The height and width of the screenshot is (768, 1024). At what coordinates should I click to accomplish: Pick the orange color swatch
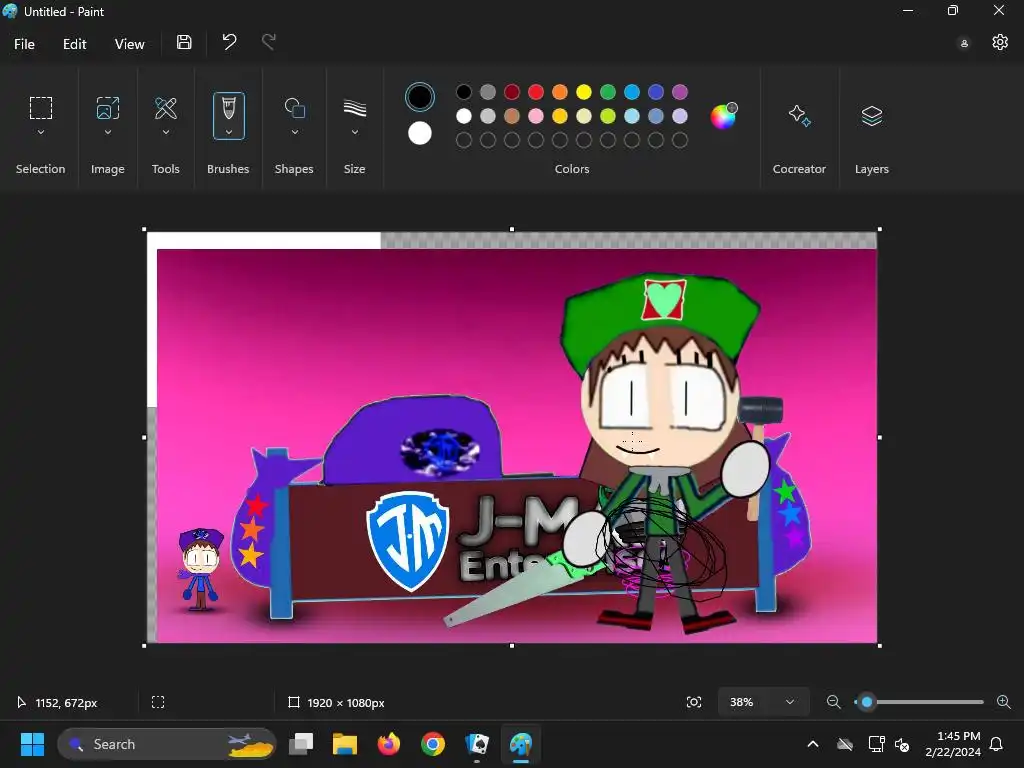[560, 92]
